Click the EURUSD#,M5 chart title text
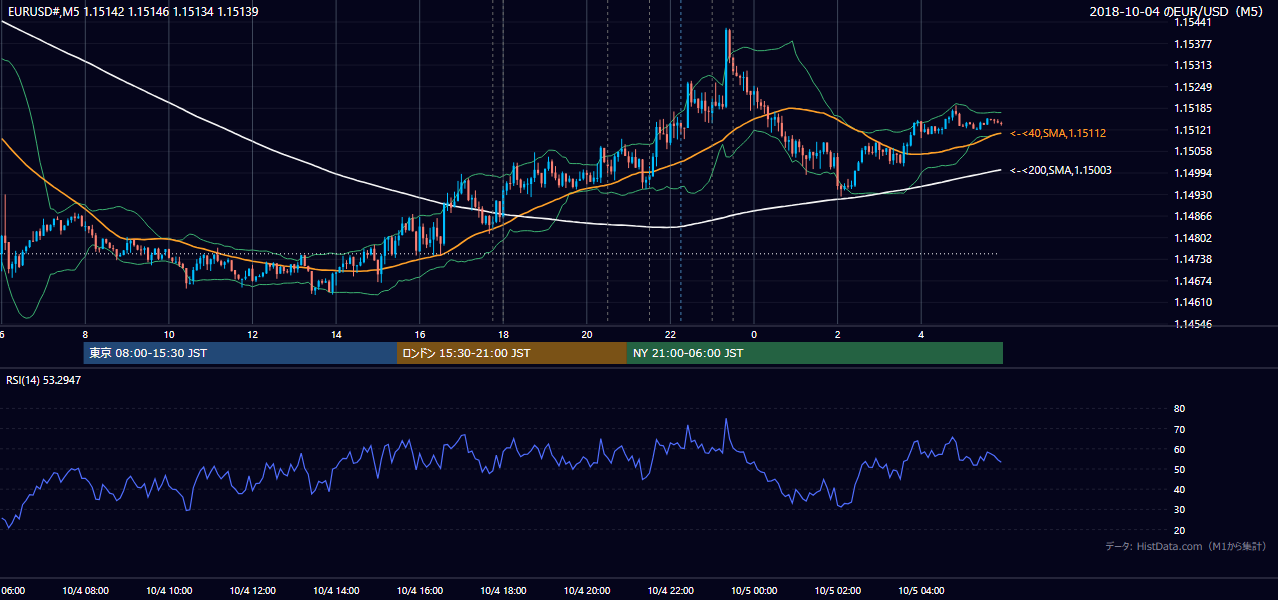Screen dimensions: 1278x600 pyautogui.click(x=132, y=11)
